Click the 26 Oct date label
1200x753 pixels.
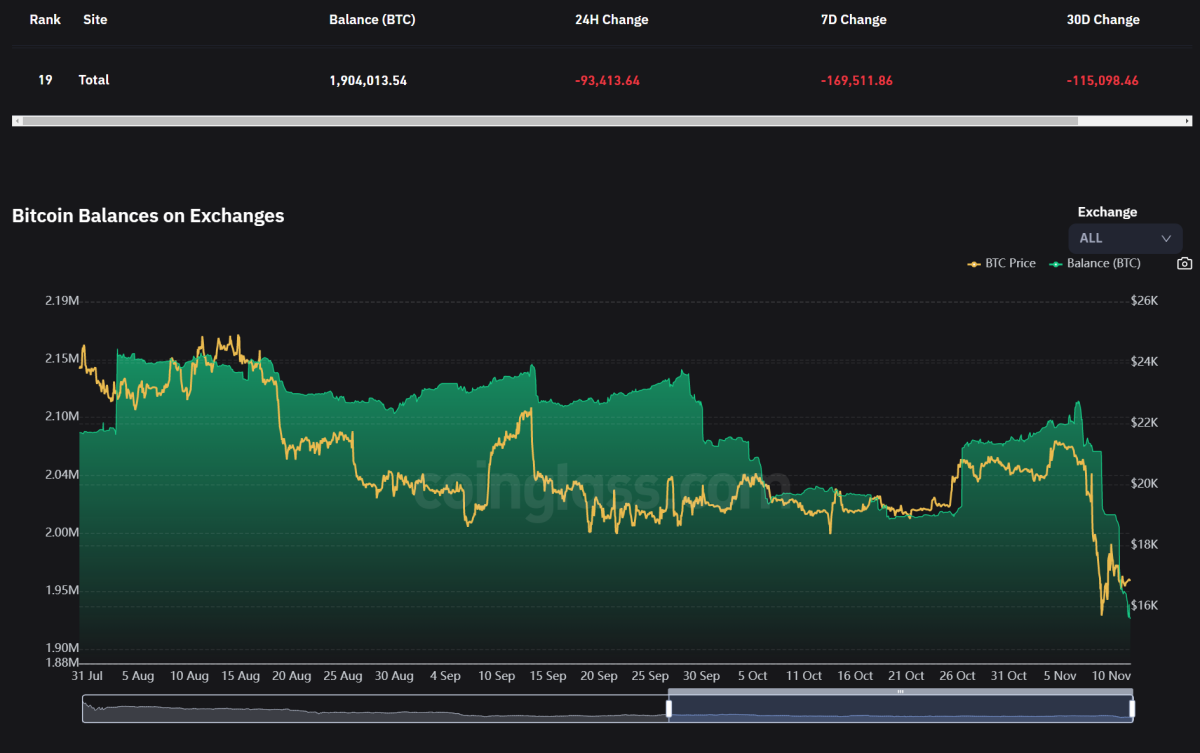(958, 676)
